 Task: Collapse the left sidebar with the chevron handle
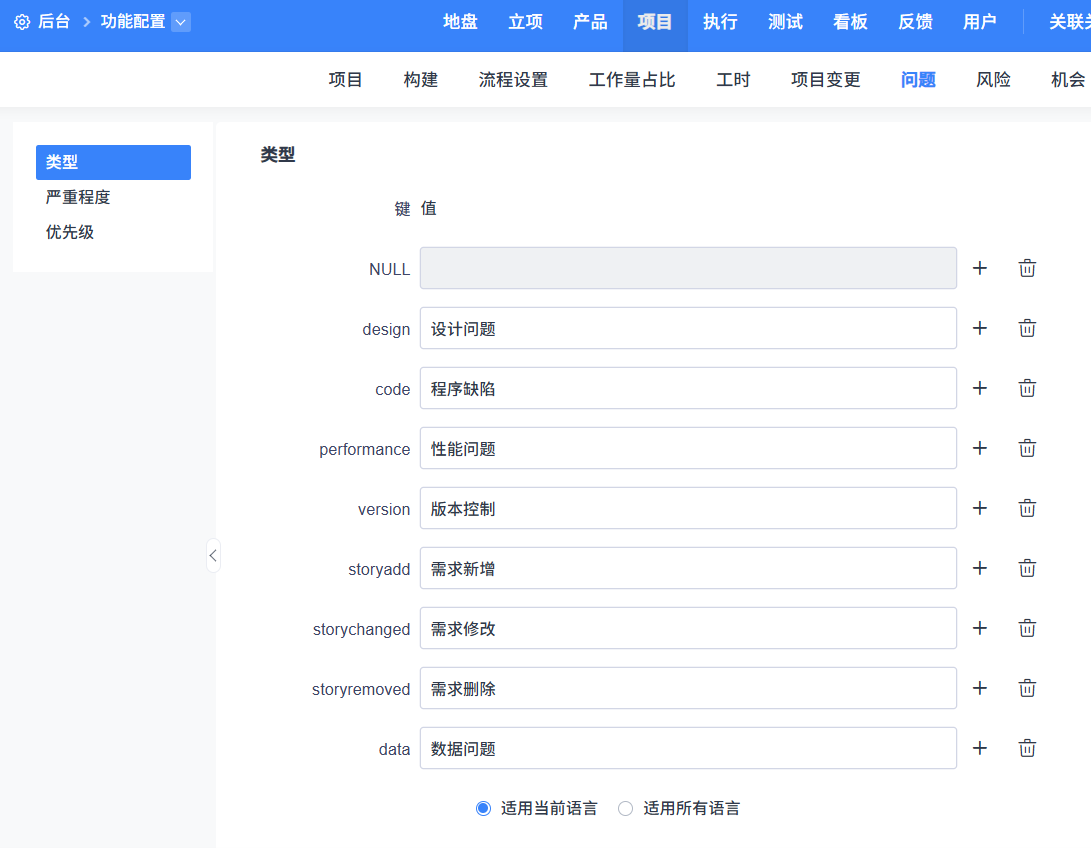click(213, 555)
